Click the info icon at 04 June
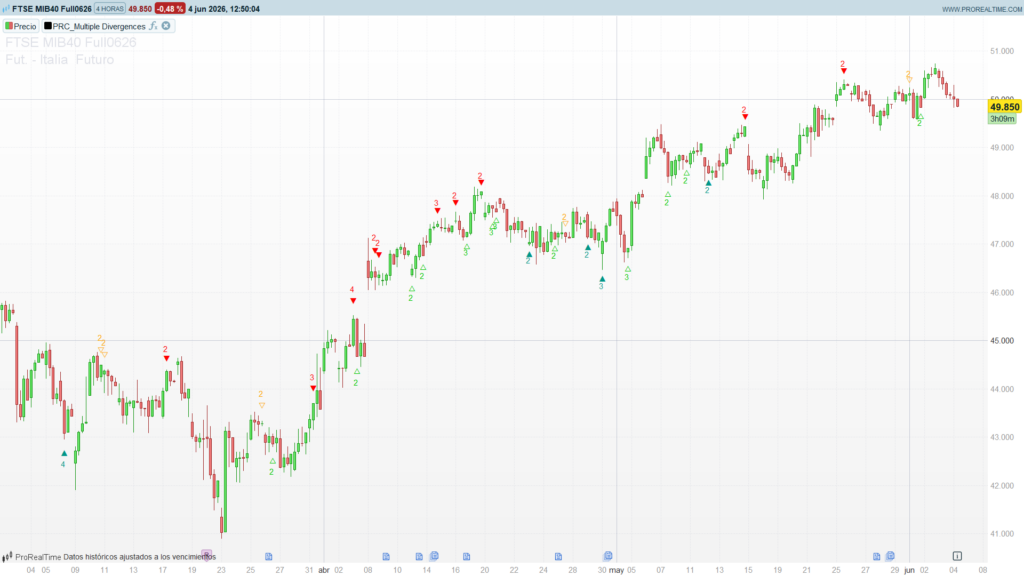This screenshot has width=1024, height=576. point(957,556)
